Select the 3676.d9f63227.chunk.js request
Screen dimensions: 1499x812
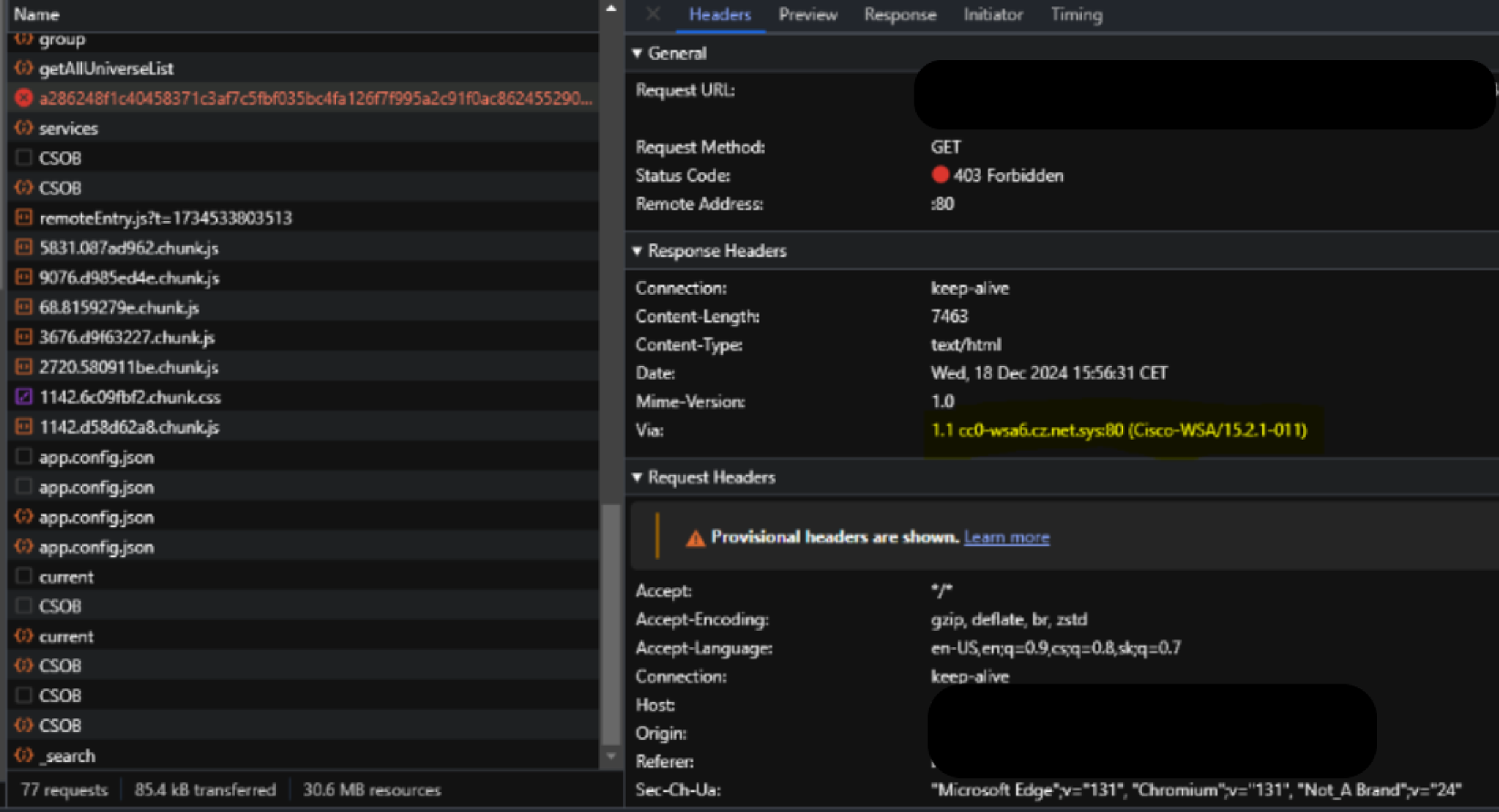127,338
